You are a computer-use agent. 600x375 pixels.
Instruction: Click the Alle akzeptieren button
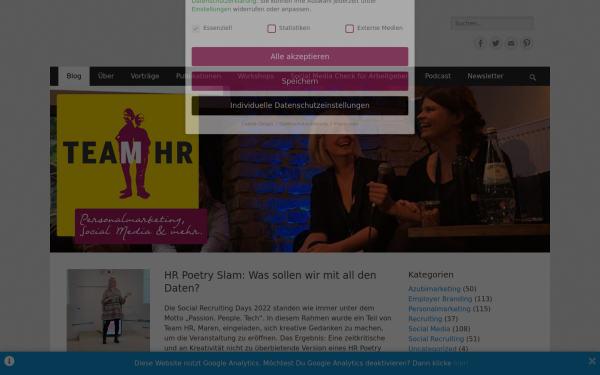coord(300,57)
